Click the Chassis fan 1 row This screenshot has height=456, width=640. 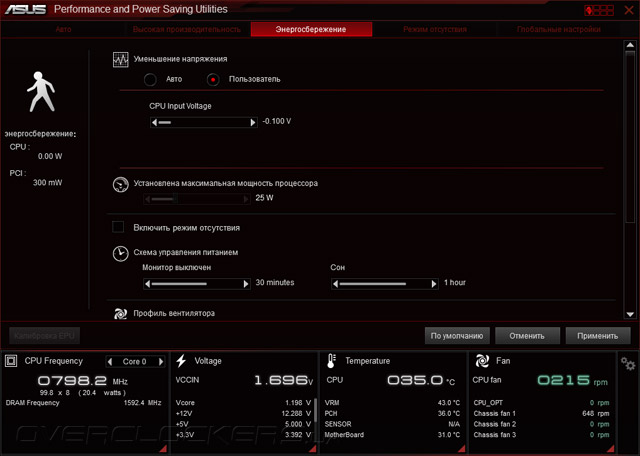(x=541, y=414)
